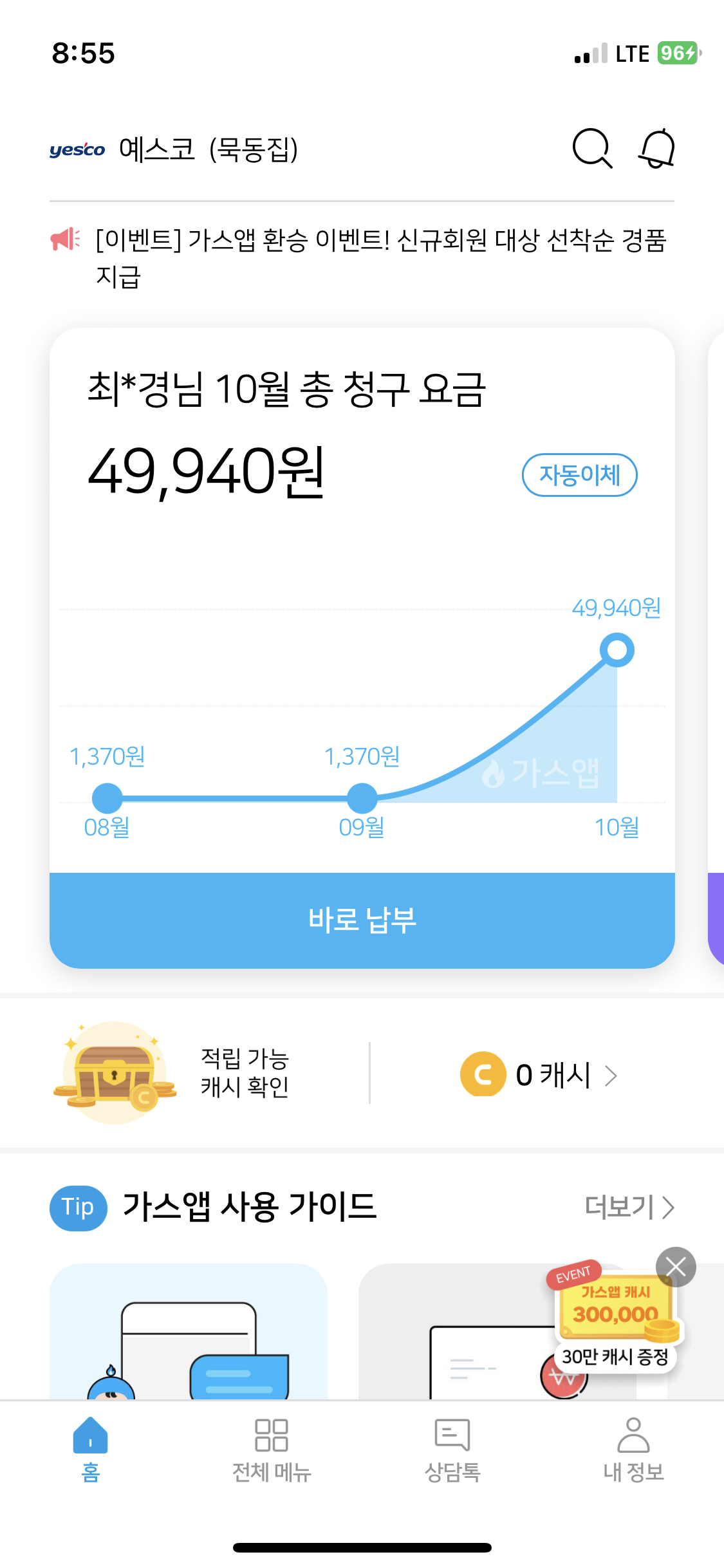724x1568 pixels.
Task: Tap the orange cash coin icon
Action: tap(483, 1074)
